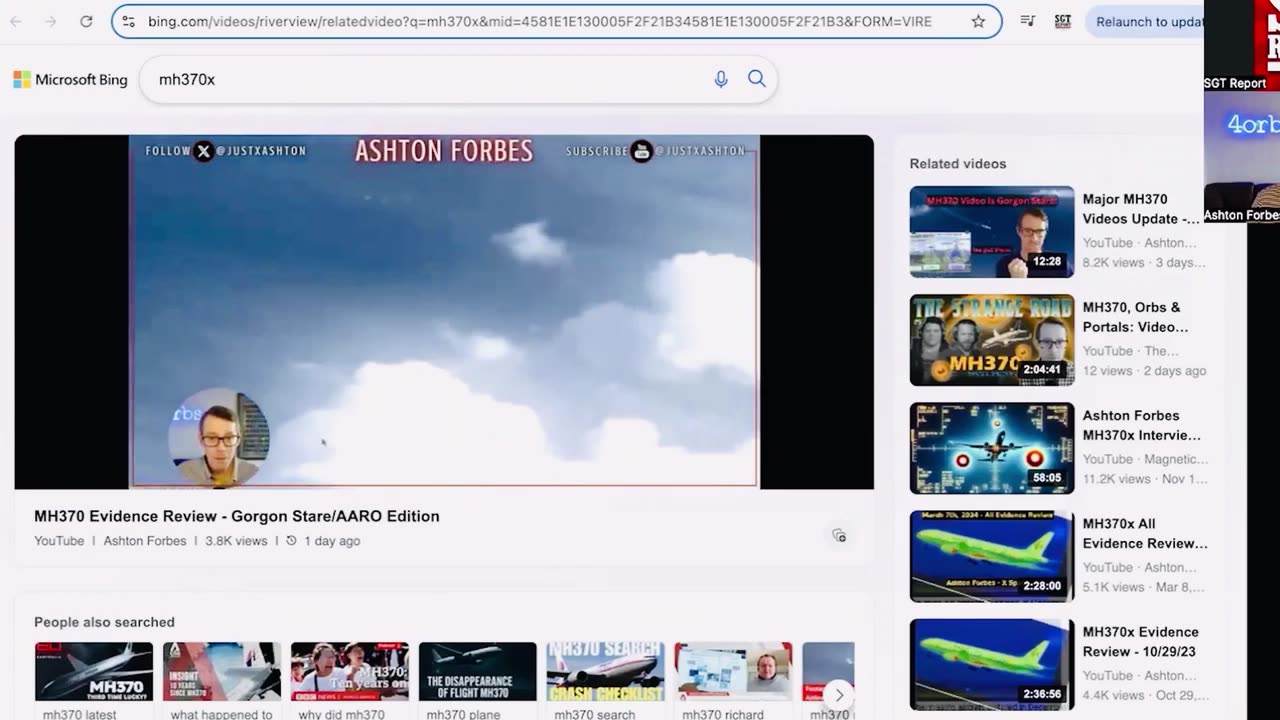
Task: Open site information icon in address bar
Action: point(128,21)
